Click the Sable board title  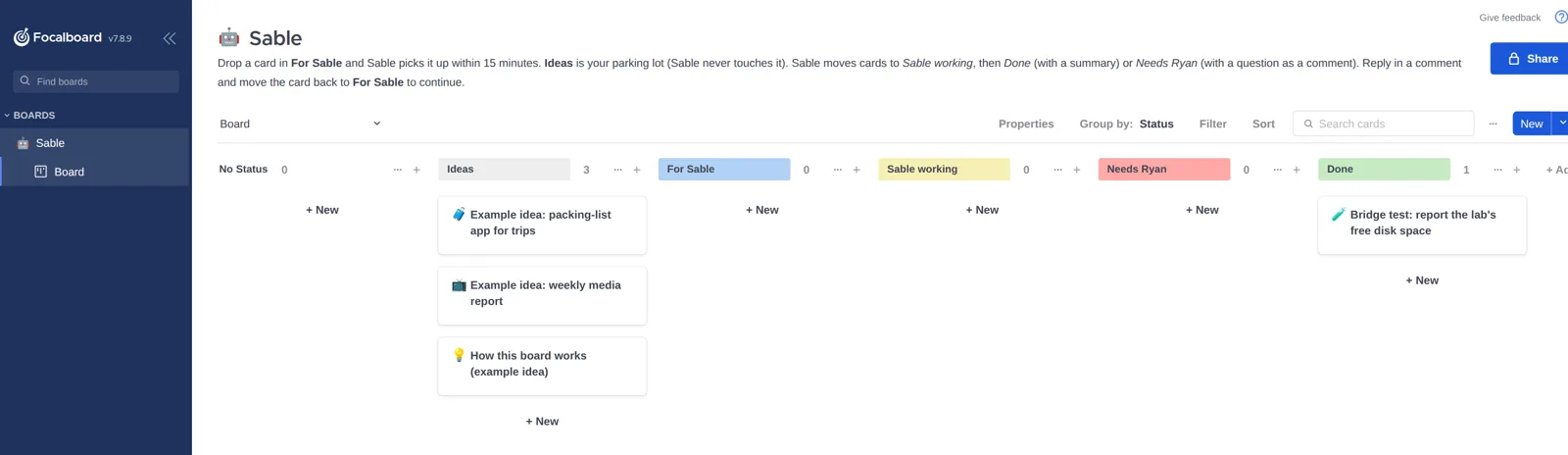(275, 38)
